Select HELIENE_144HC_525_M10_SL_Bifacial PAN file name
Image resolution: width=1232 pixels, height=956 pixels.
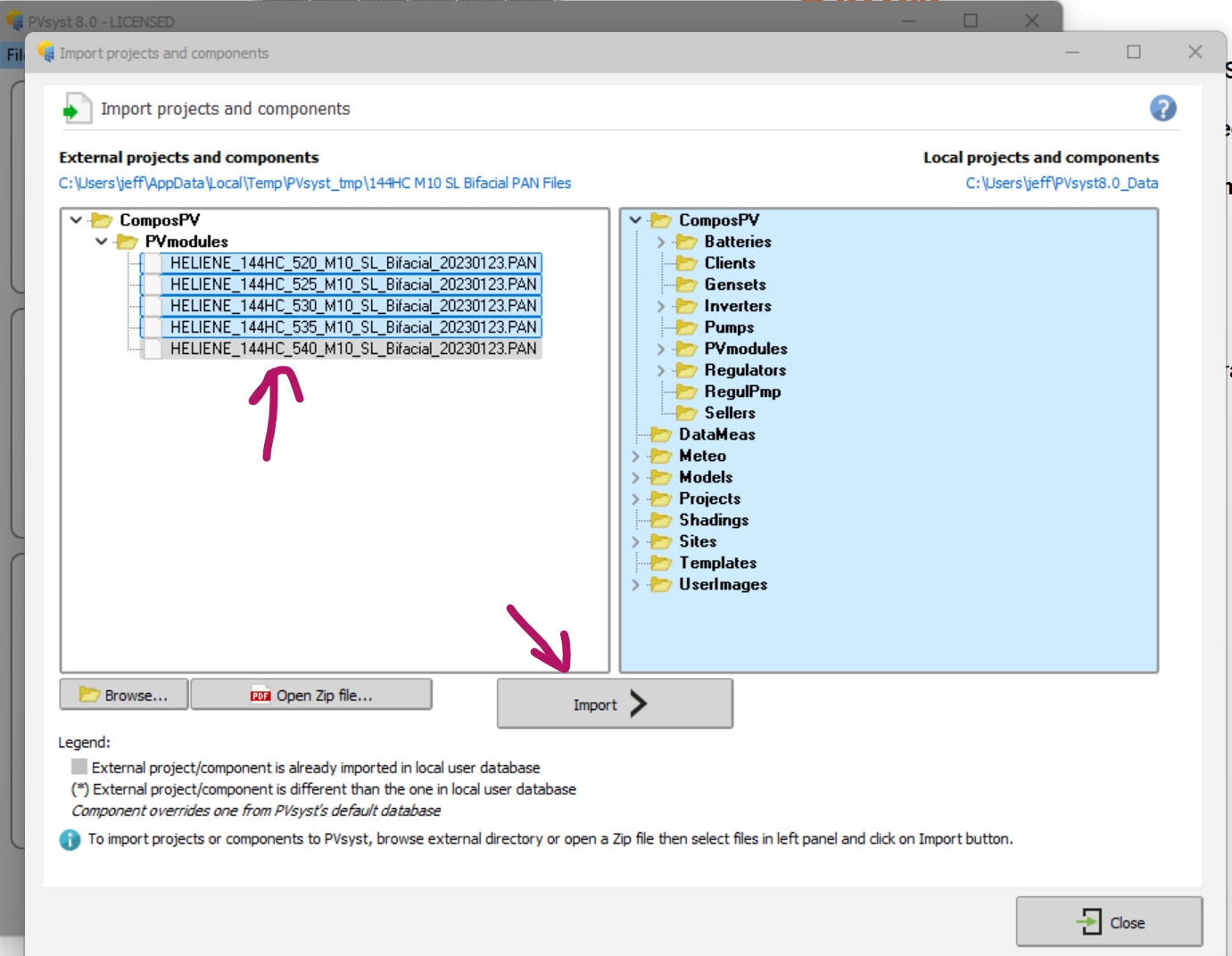point(353,284)
